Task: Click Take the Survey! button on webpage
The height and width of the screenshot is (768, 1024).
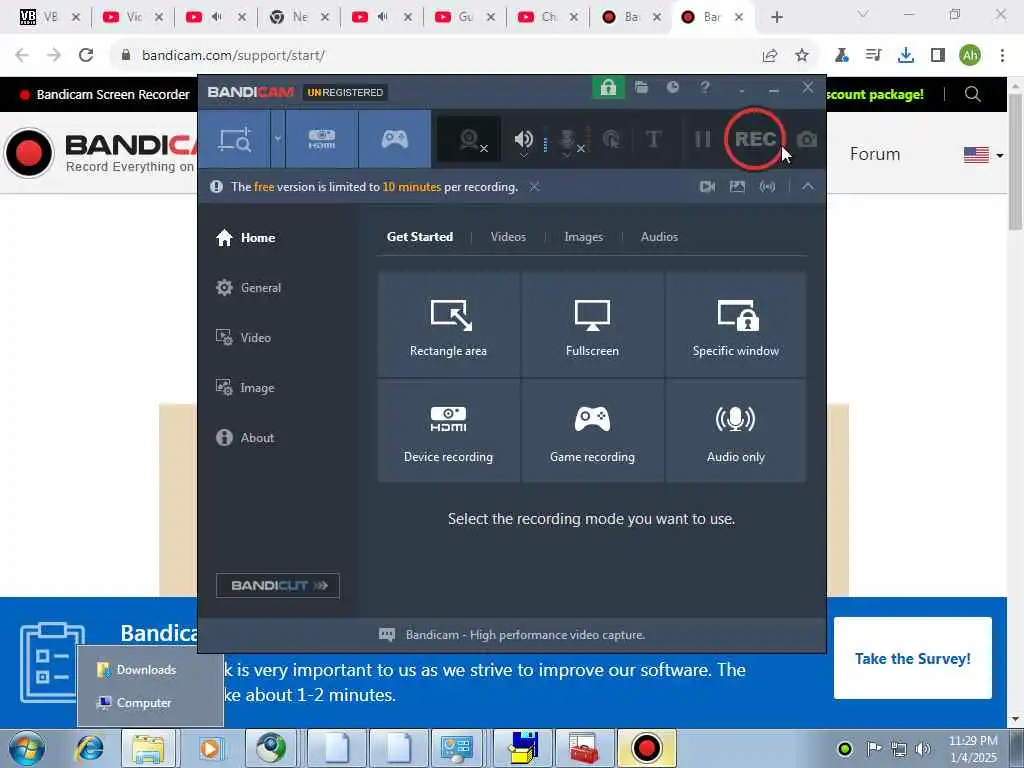Action: pyautogui.click(x=912, y=658)
